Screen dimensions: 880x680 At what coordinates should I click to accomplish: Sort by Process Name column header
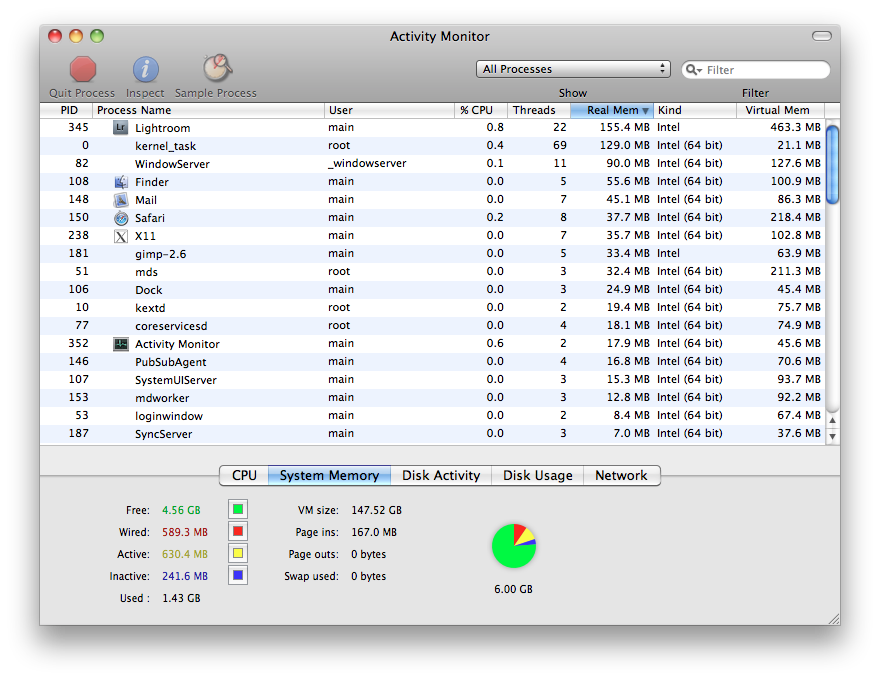[208, 110]
